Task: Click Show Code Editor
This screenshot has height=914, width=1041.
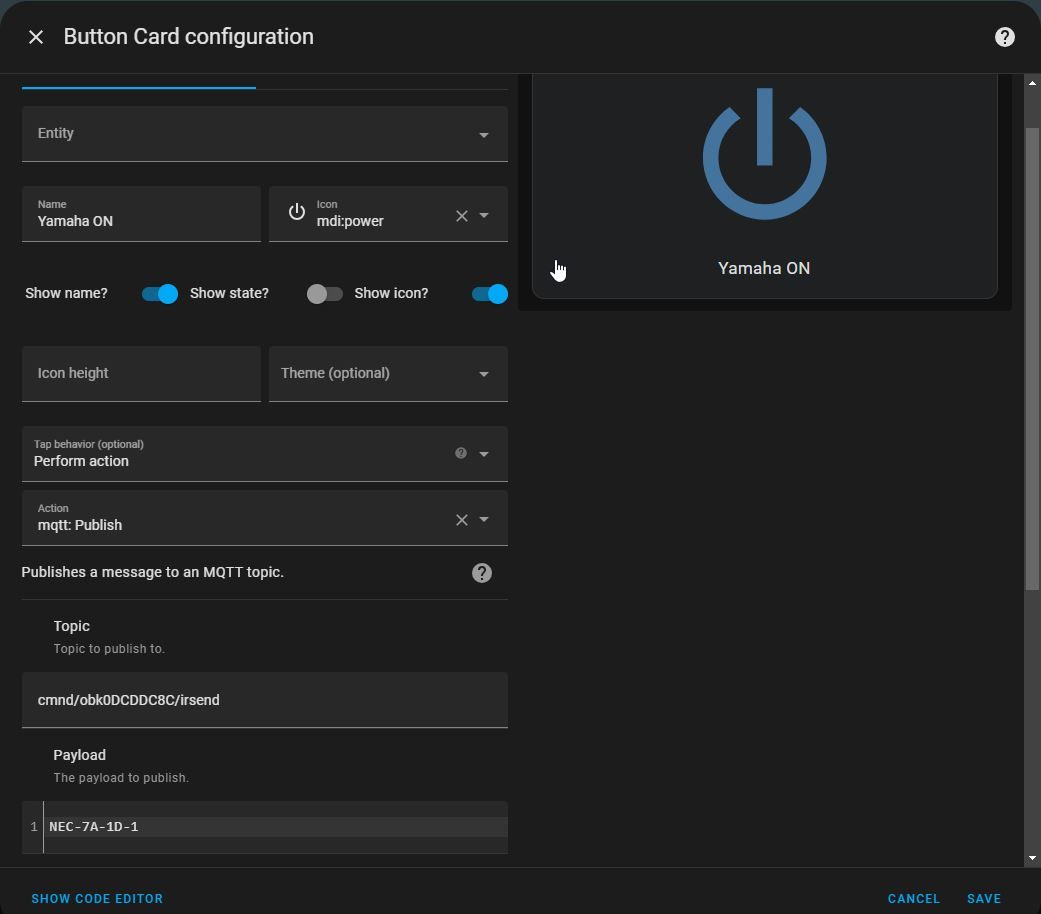Action: pyautogui.click(x=97, y=898)
